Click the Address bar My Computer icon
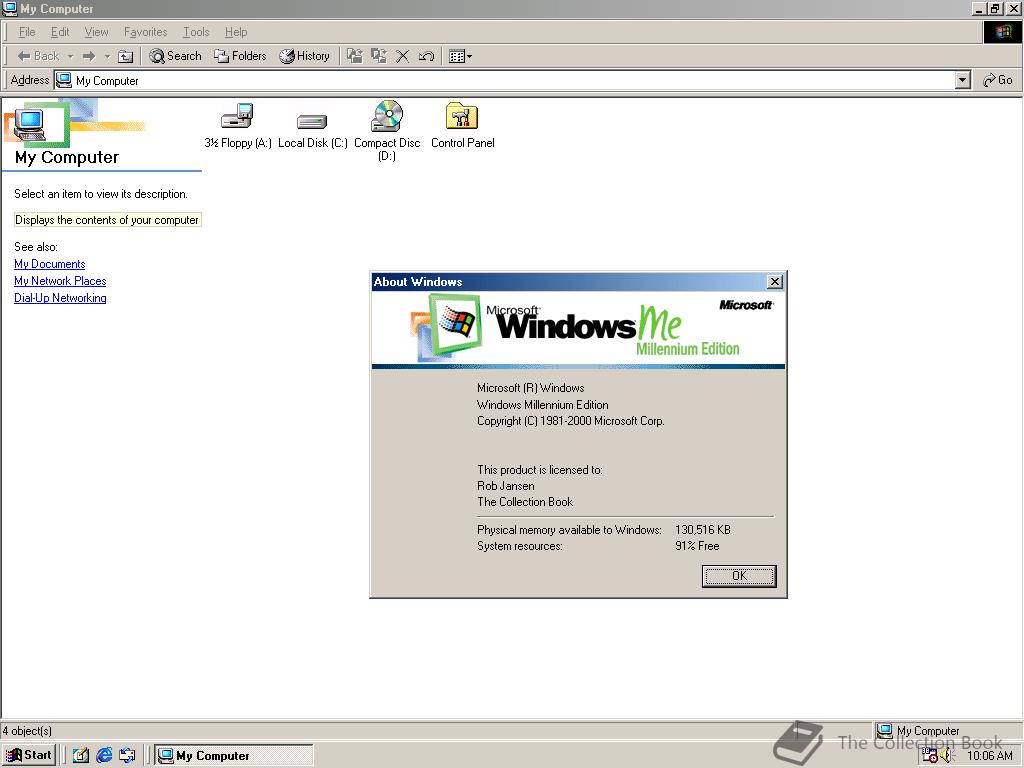Screen dimensions: 1024x768 tap(64, 80)
